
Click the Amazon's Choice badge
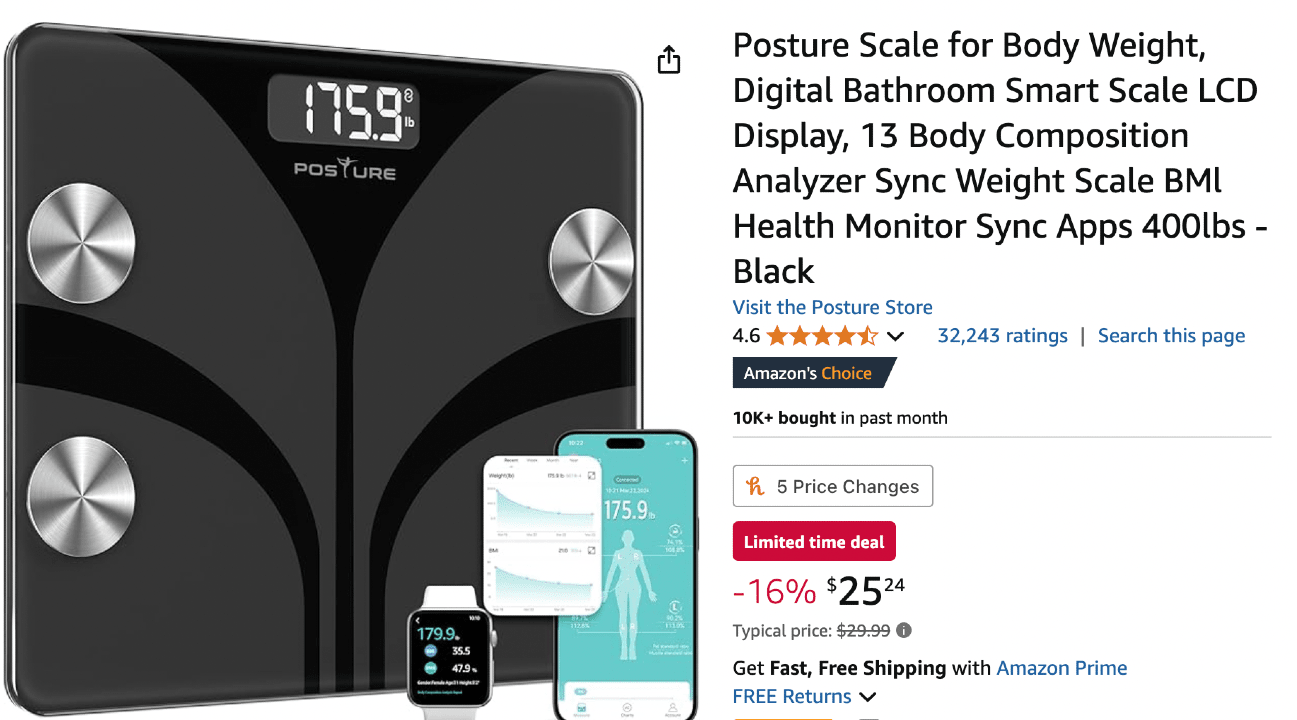[x=813, y=373]
